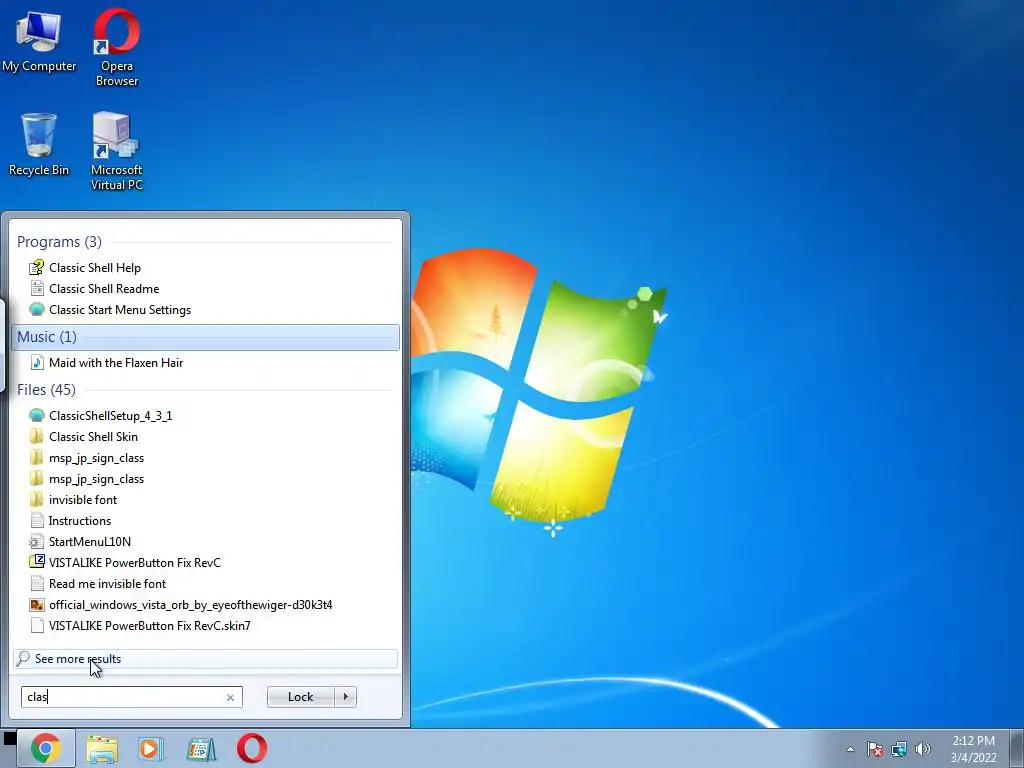
Task: Open the clock showing 2:12 PM
Action: coord(973,749)
